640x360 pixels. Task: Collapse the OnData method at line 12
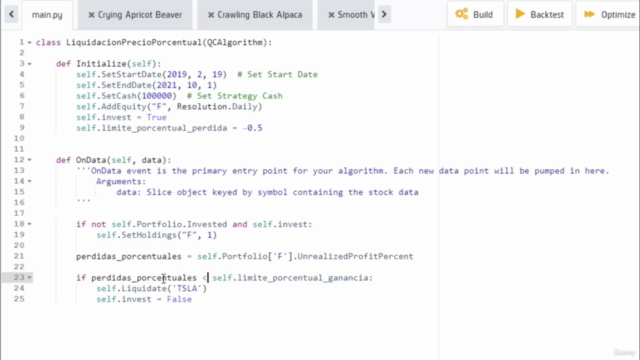29,160
